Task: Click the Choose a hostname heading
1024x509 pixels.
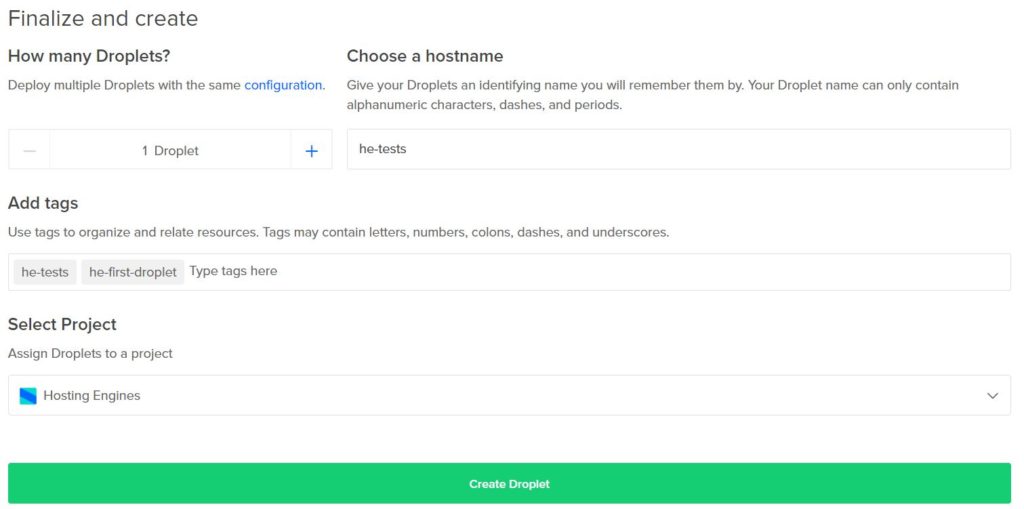Action: tap(425, 56)
